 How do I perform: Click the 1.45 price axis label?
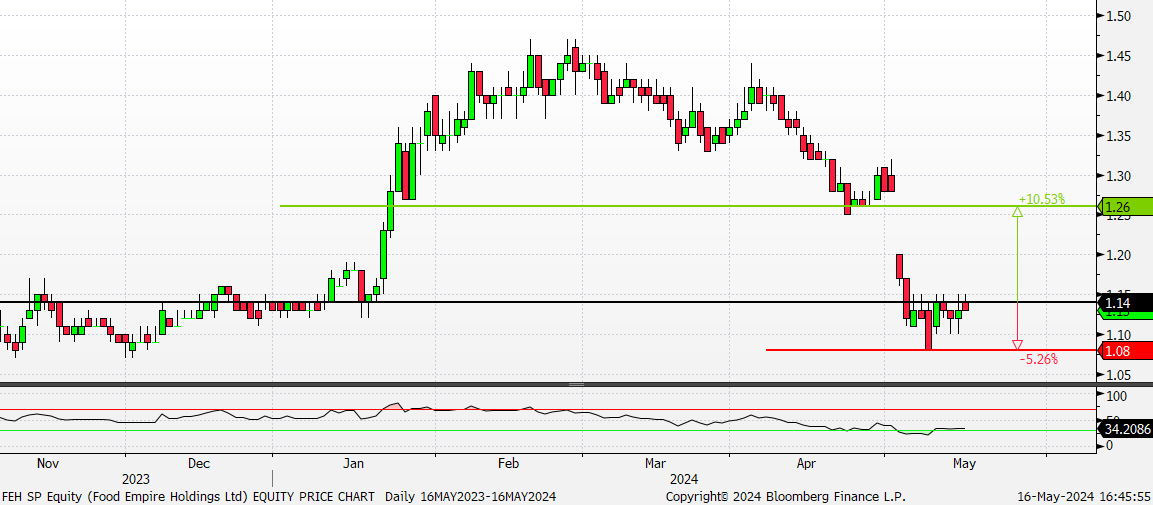(1118, 56)
